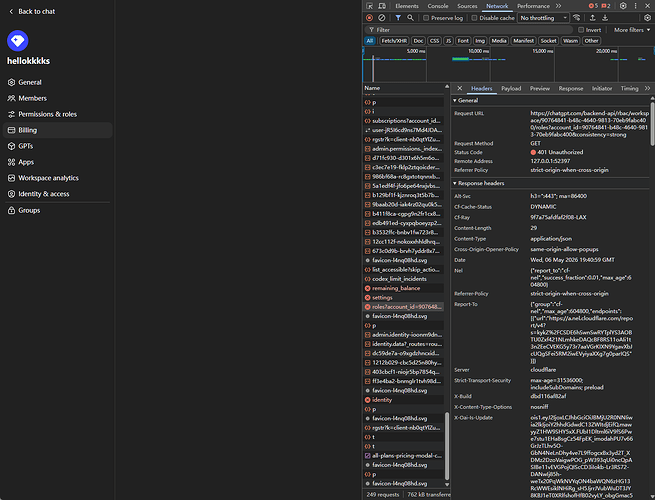Open the GPTs section
The width and height of the screenshot is (655, 500).
[57, 146]
